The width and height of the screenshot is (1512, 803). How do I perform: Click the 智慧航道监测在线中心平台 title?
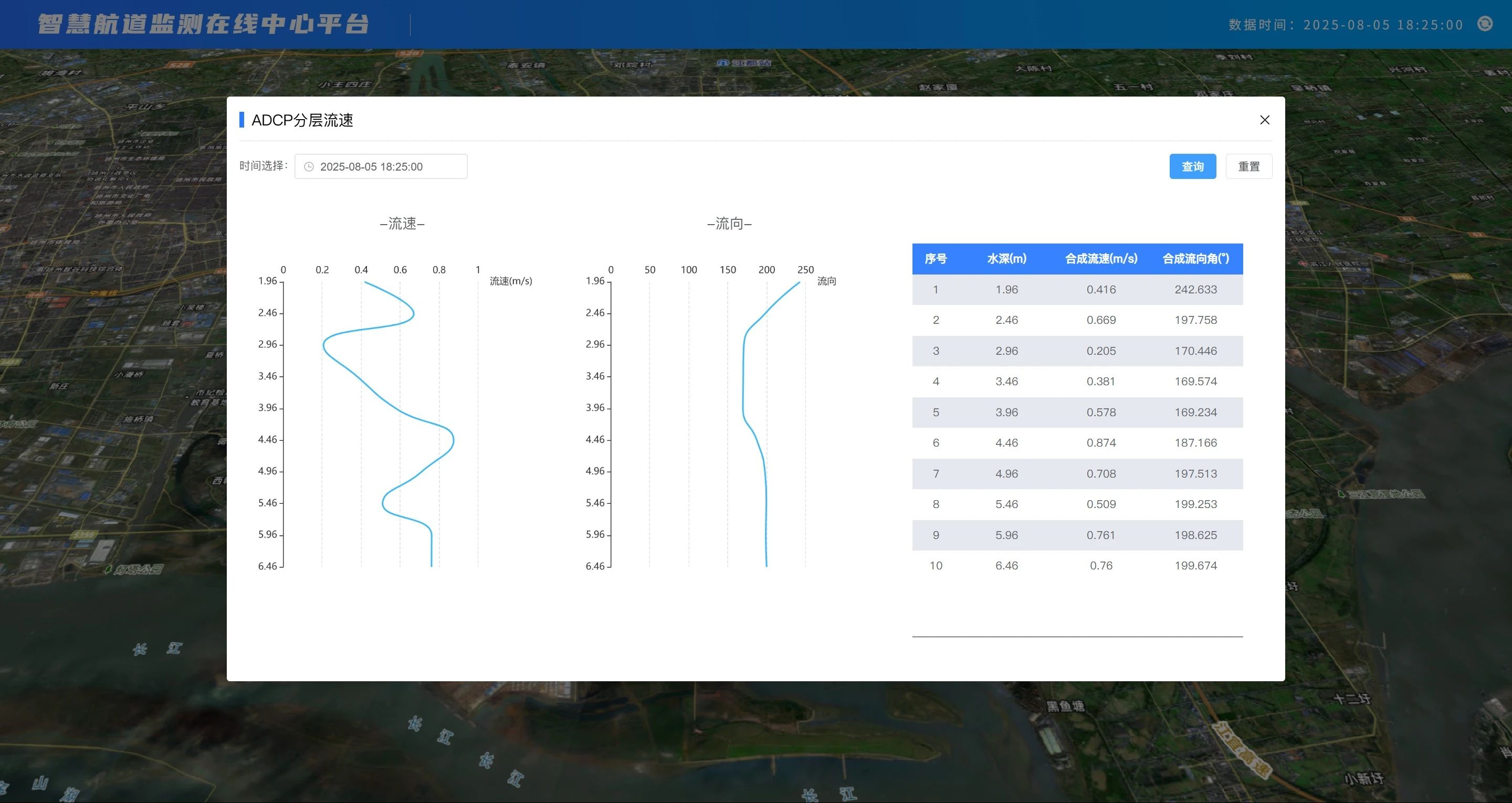tap(204, 24)
